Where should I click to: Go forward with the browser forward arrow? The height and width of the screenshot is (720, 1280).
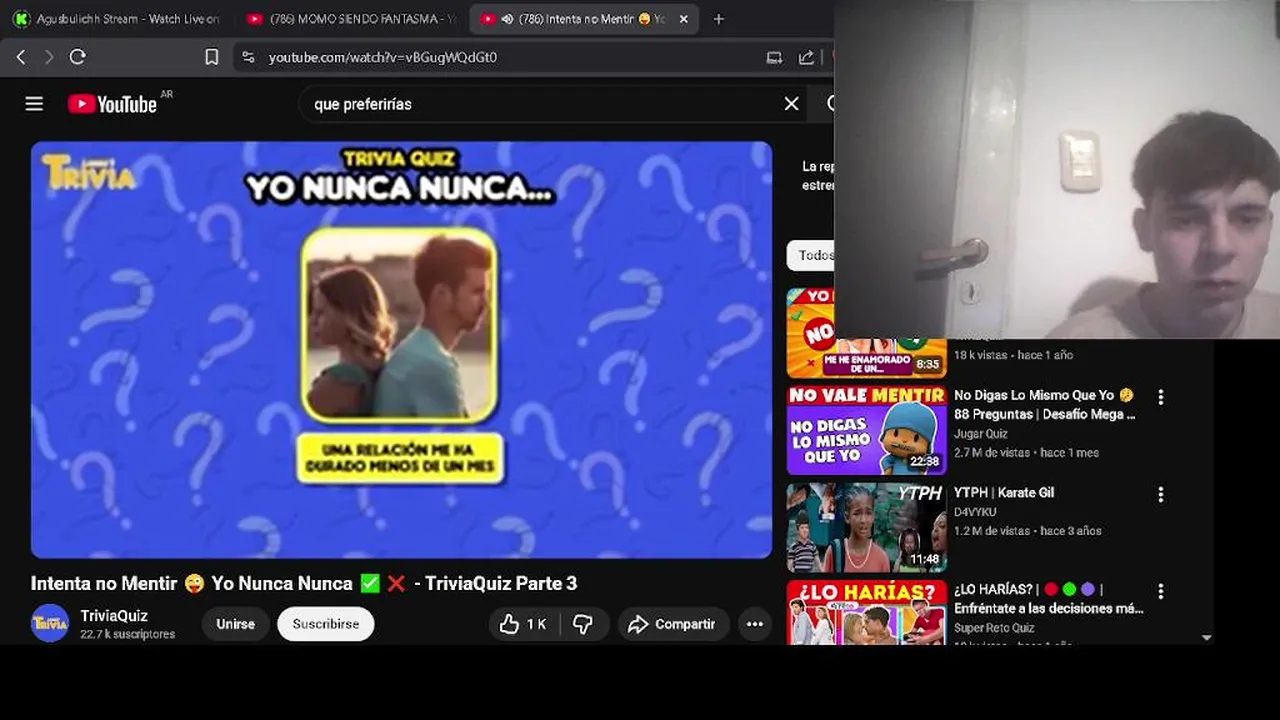(48, 57)
